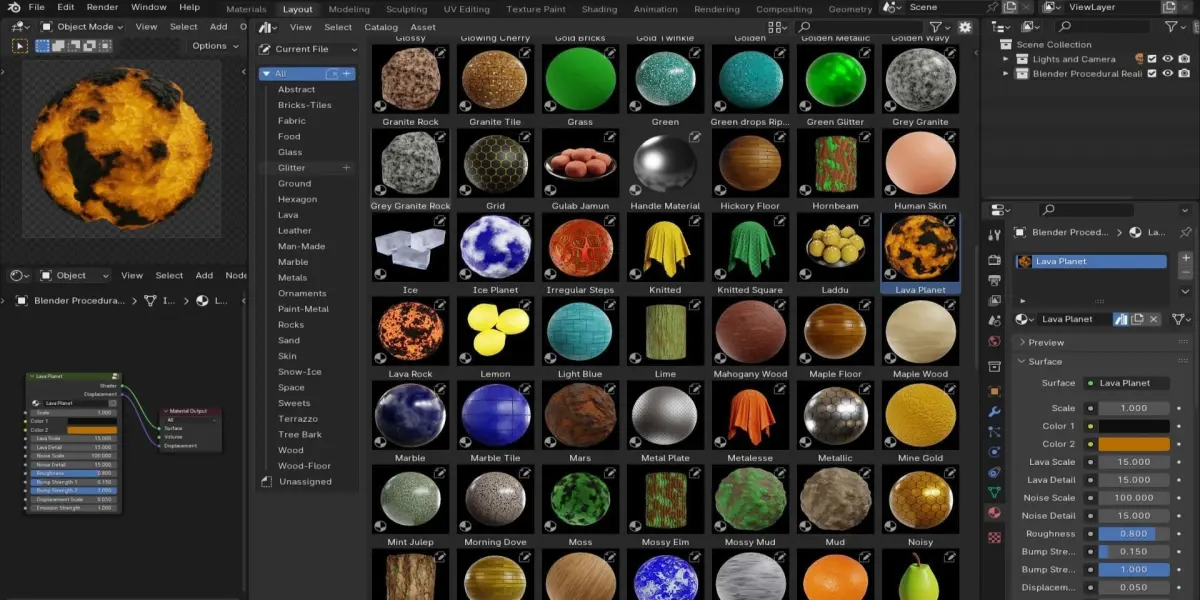The image size is (1200, 600).
Task: Select the Unassigned catalog entry
Action: (x=305, y=481)
